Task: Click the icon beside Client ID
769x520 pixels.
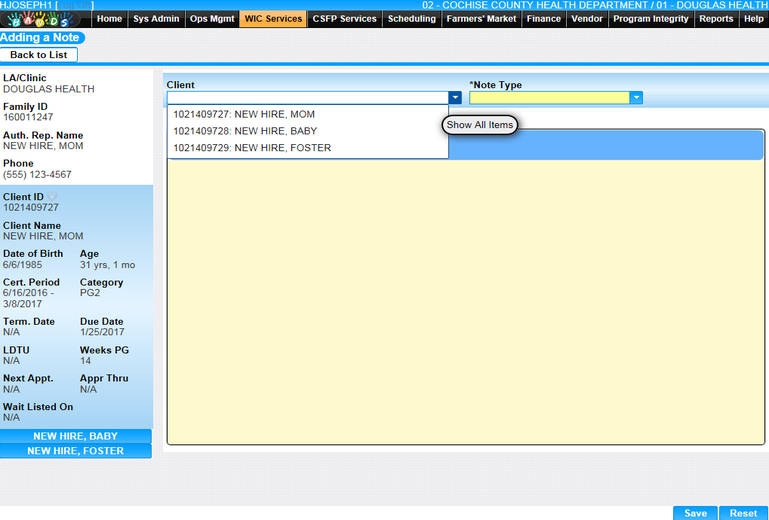Action: tap(51, 197)
